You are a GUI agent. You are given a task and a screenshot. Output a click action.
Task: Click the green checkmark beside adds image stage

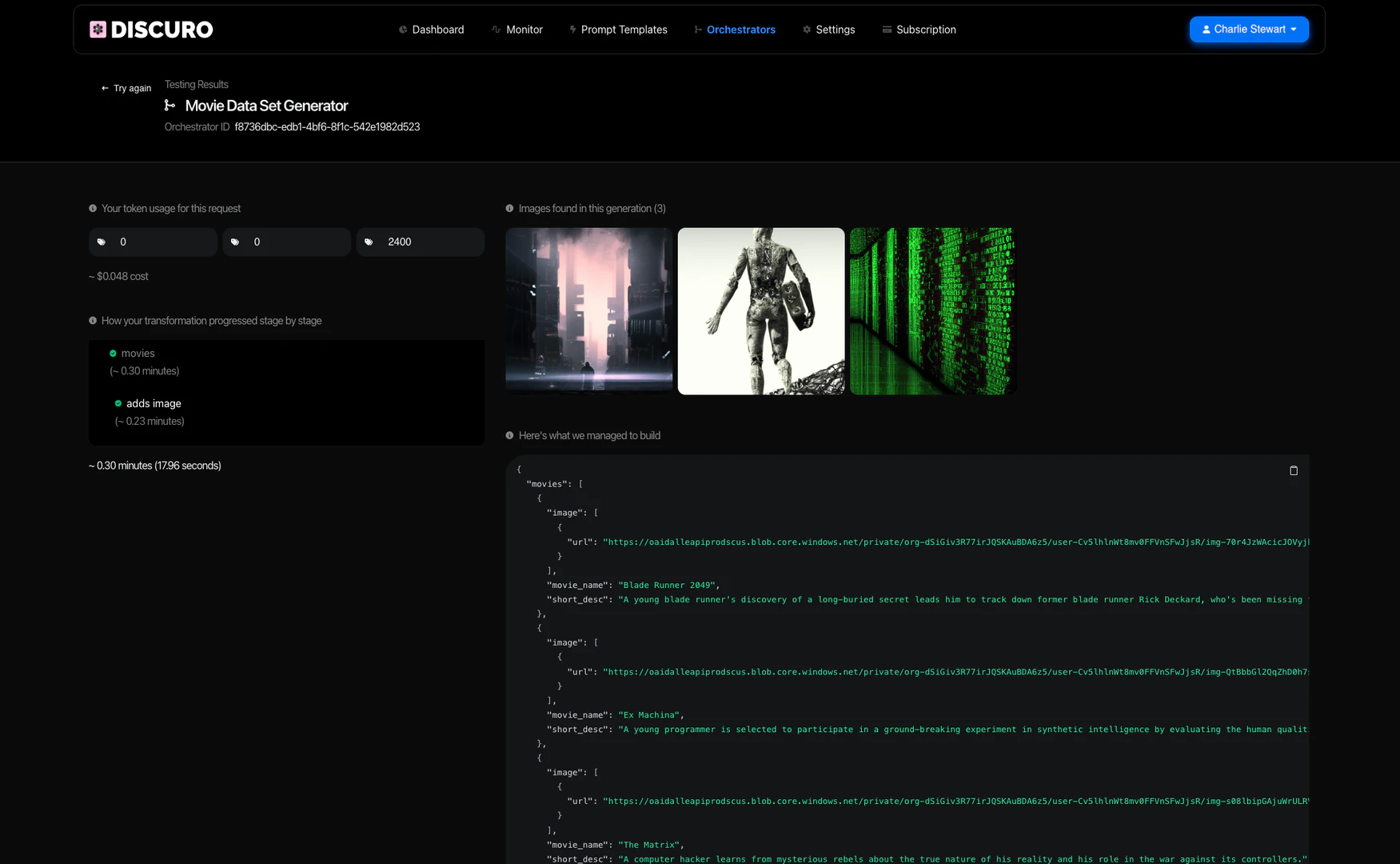point(118,403)
